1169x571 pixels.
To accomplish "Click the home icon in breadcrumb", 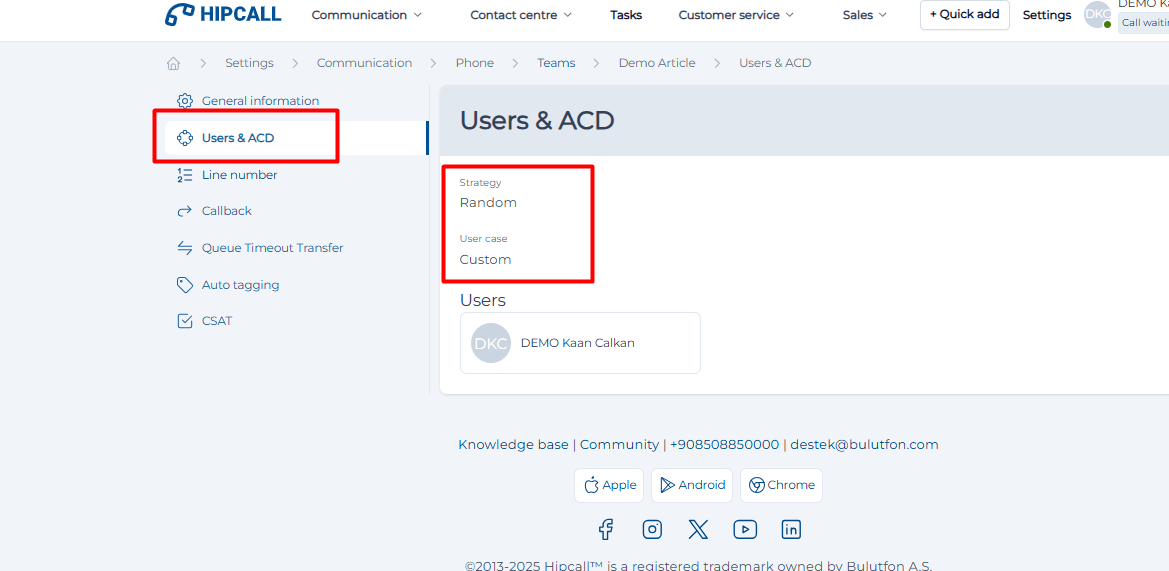I will click(x=173, y=63).
